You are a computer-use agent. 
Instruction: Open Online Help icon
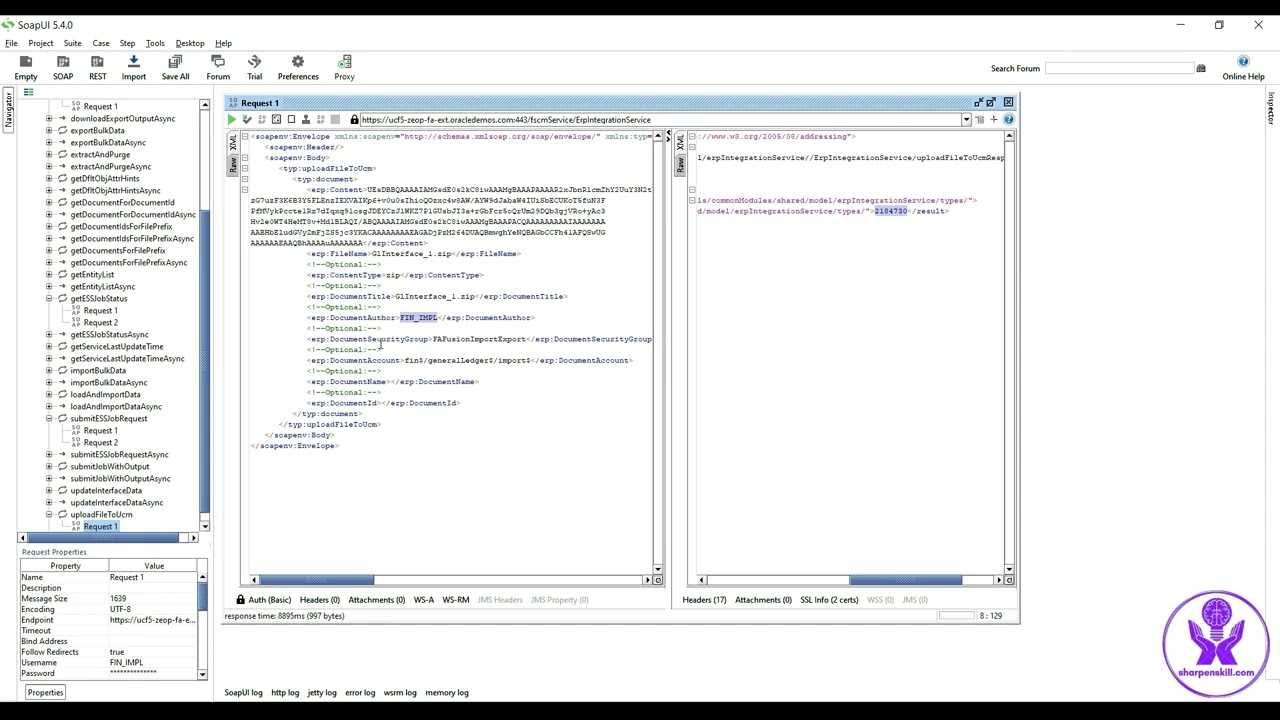[1243, 68]
